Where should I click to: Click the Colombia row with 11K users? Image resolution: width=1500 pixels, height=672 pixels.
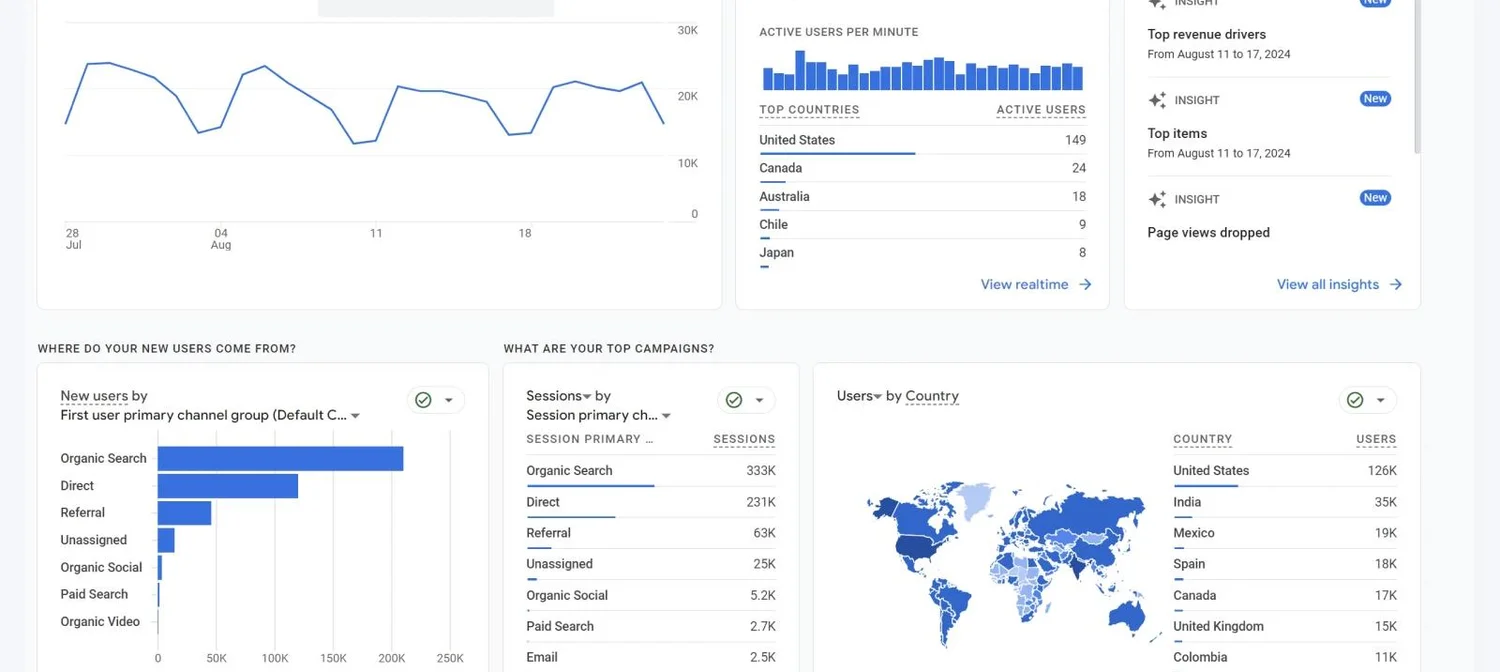1285,657
